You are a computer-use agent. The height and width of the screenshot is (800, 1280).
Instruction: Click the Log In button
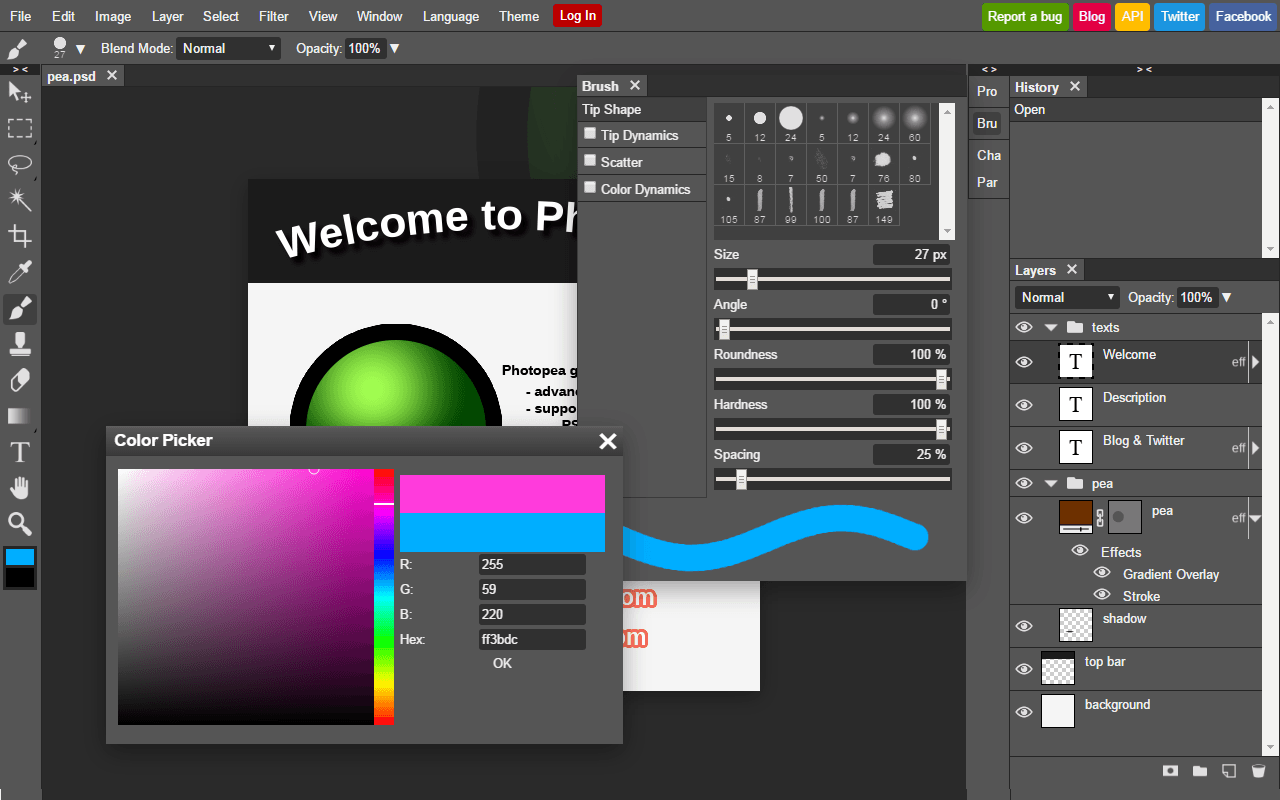tap(577, 16)
